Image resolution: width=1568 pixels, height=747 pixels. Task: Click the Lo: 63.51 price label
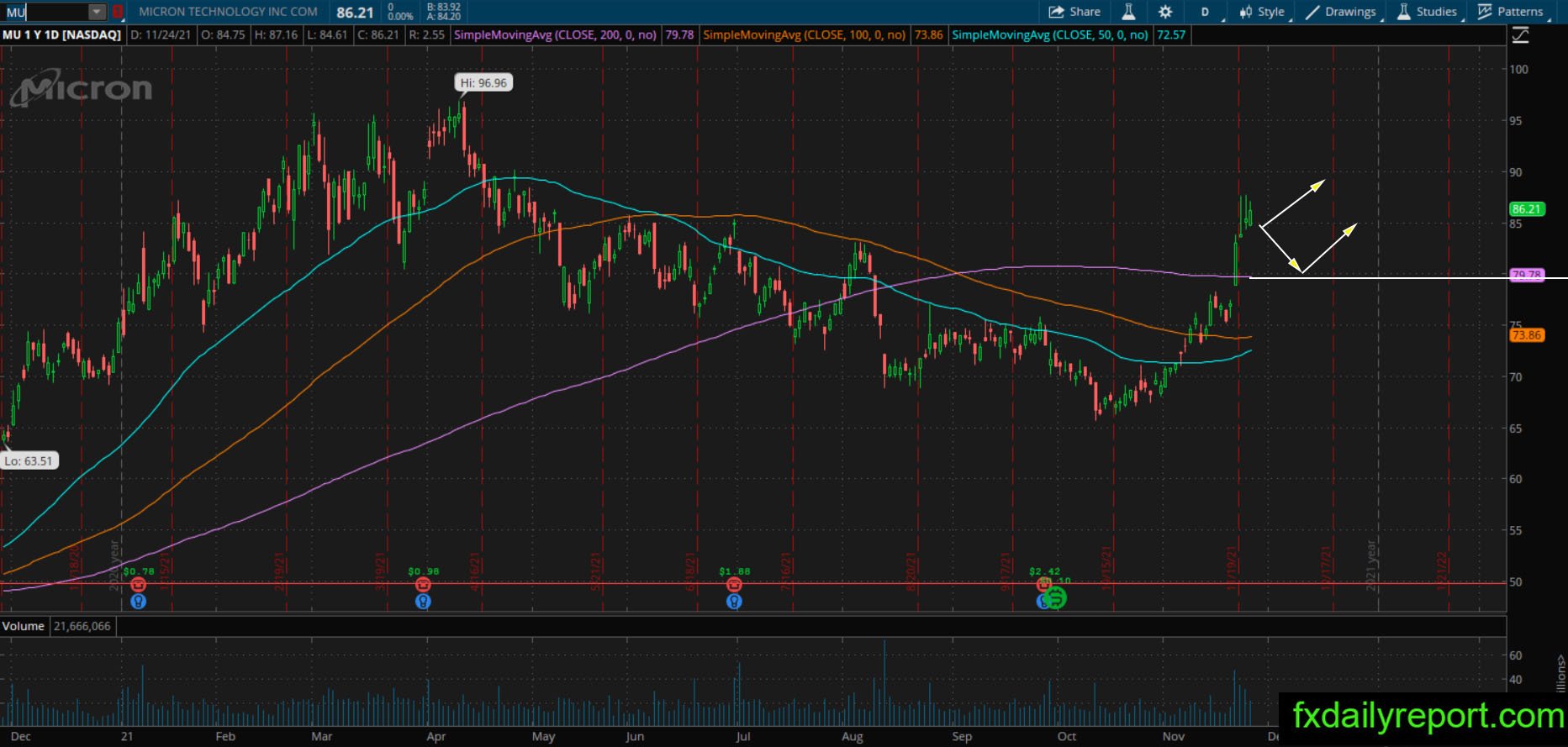point(29,460)
